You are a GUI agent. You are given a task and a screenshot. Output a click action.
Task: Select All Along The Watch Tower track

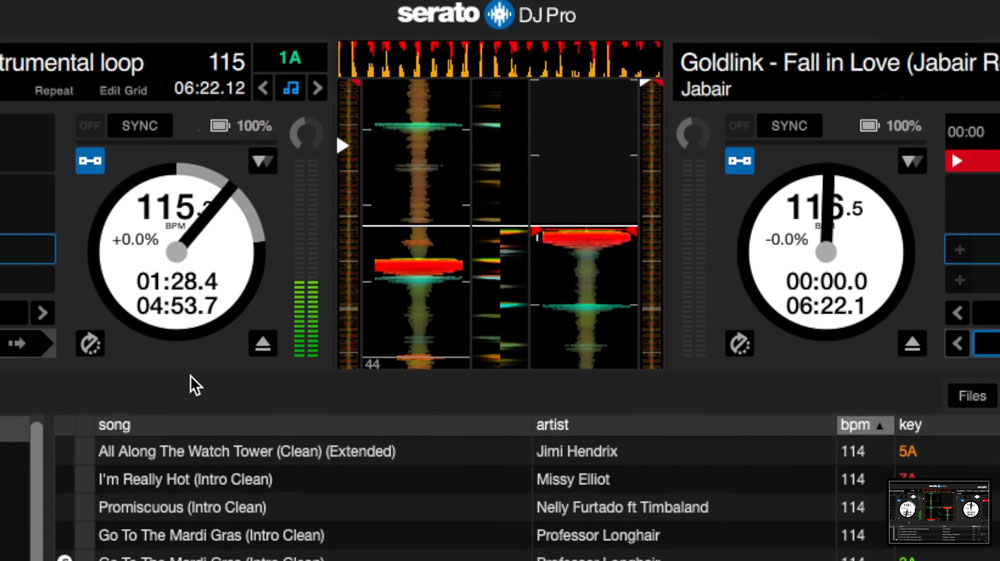tap(247, 451)
